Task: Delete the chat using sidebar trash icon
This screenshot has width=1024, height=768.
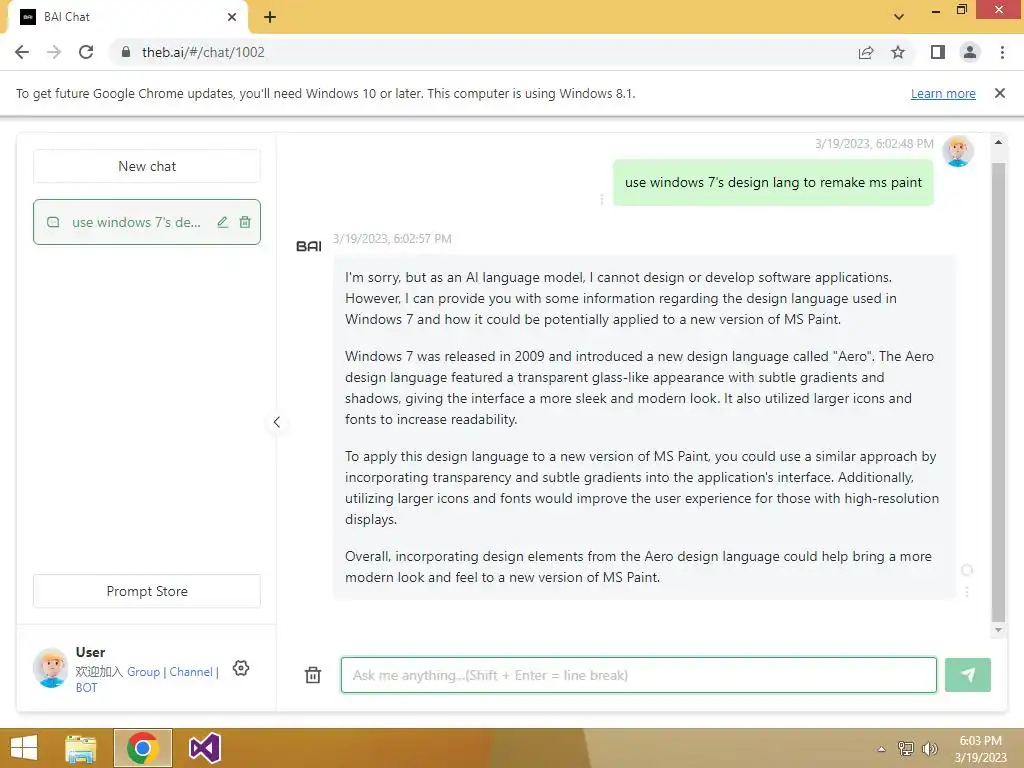Action: pos(245,222)
